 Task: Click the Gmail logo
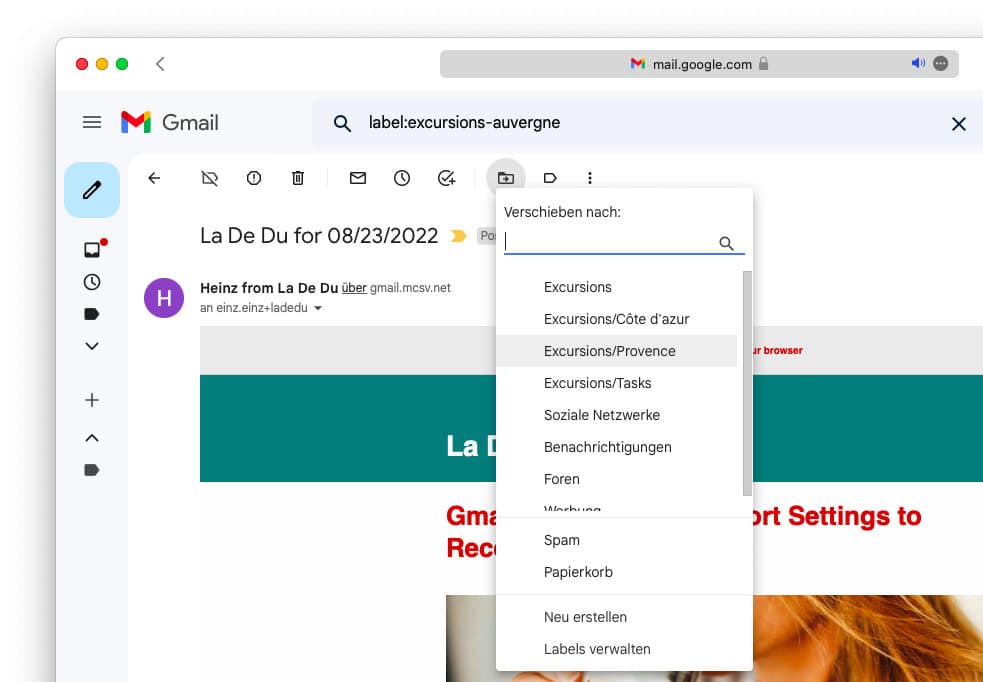click(x=169, y=122)
